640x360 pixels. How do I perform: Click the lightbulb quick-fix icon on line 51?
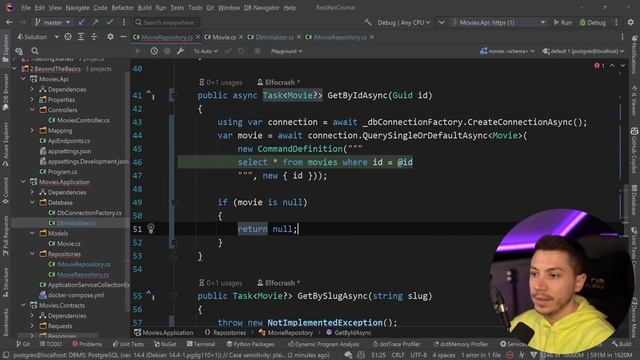pos(151,228)
